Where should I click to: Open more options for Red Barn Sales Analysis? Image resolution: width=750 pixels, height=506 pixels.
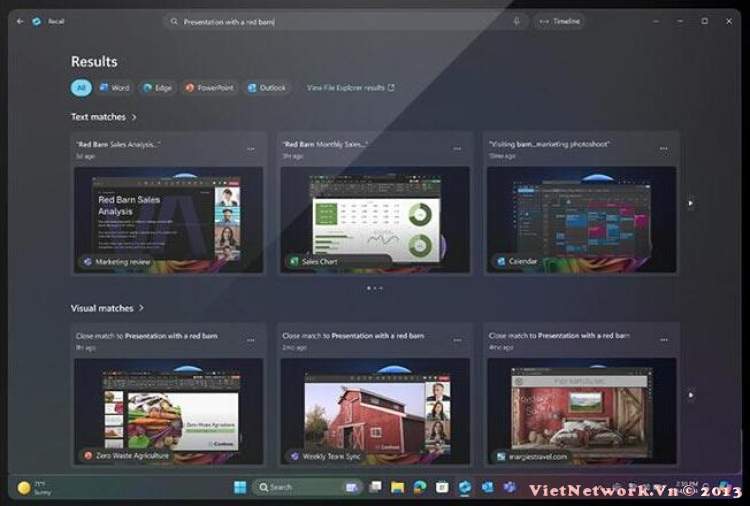point(251,149)
